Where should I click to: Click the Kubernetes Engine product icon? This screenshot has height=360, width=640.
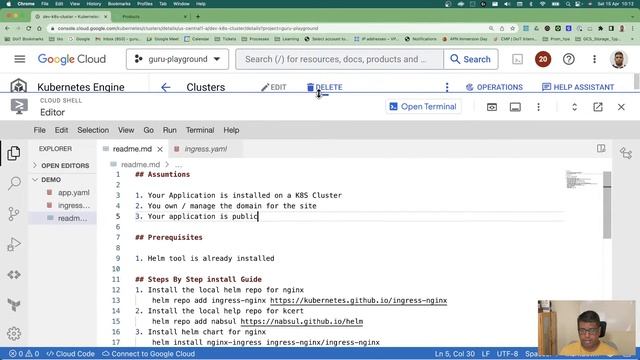pyautogui.click(x=18, y=86)
